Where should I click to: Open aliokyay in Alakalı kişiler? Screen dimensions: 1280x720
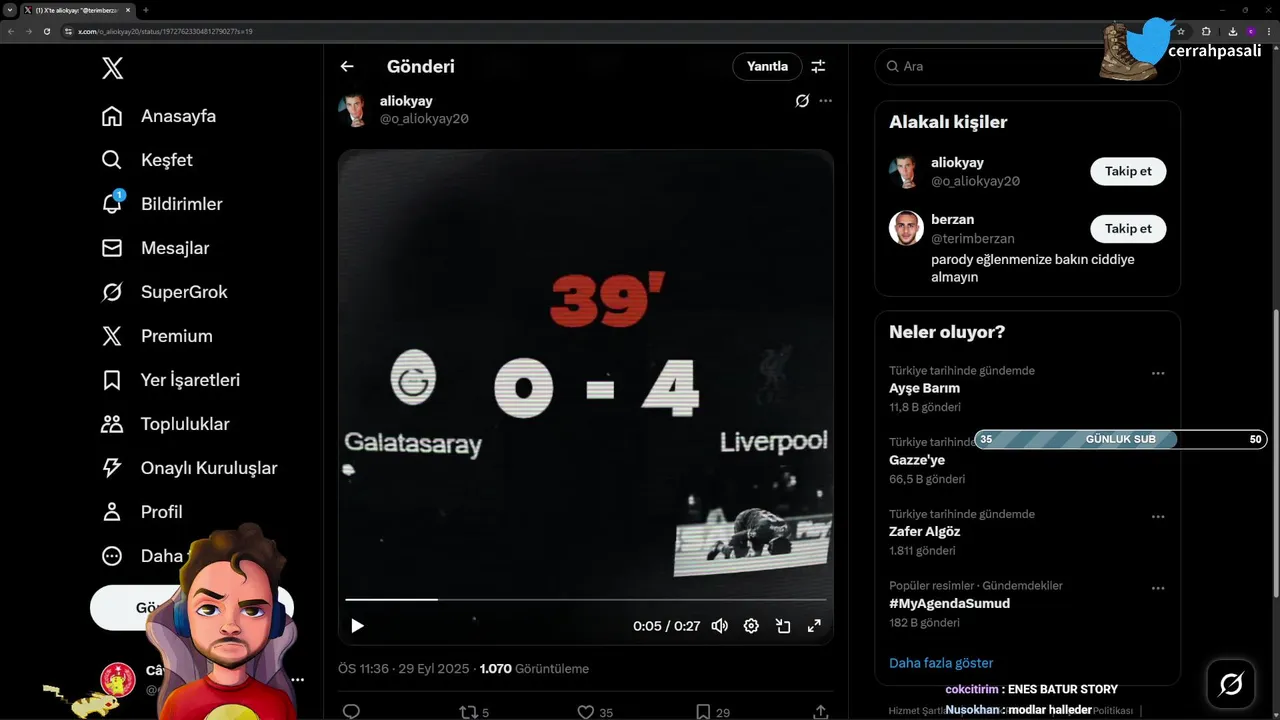[x=957, y=162]
